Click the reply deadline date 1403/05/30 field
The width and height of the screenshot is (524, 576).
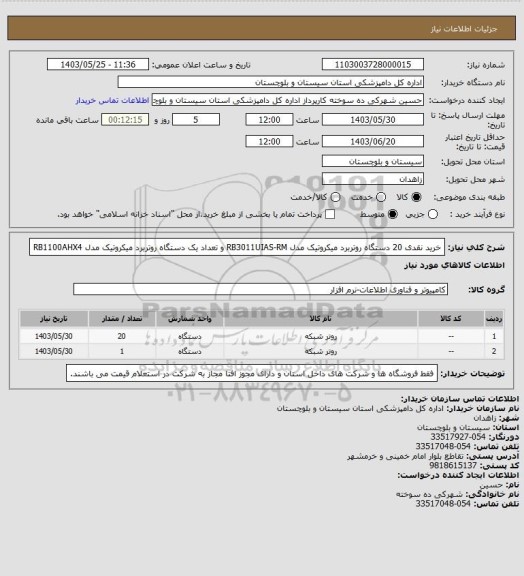coord(373,120)
